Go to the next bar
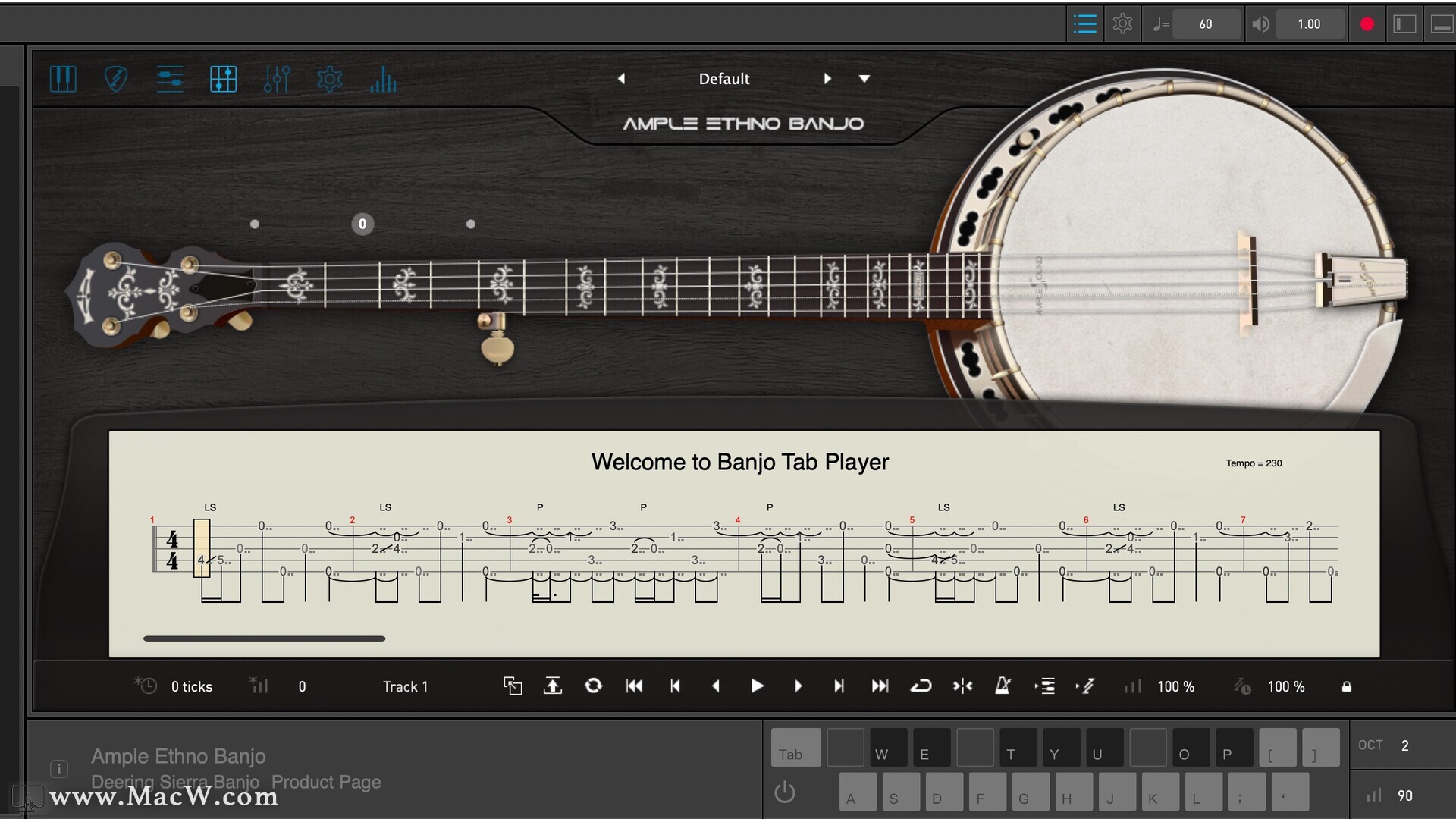The width and height of the screenshot is (1456, 819). [839, 686]
